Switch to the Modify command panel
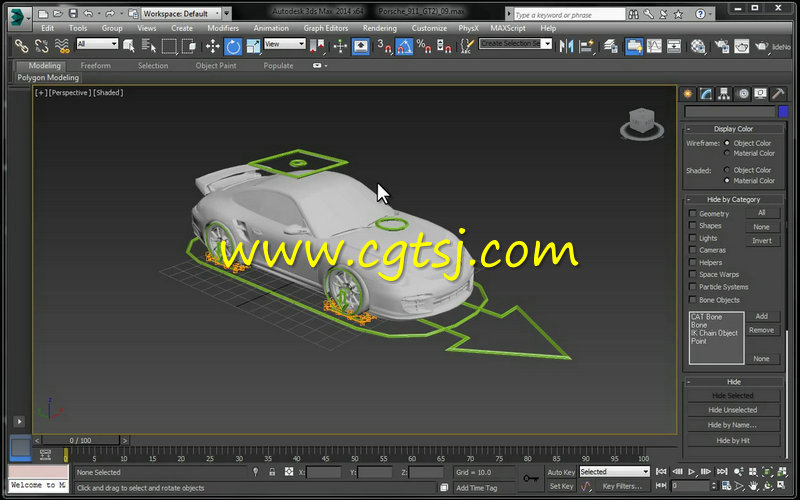 (x=706, y=94)
